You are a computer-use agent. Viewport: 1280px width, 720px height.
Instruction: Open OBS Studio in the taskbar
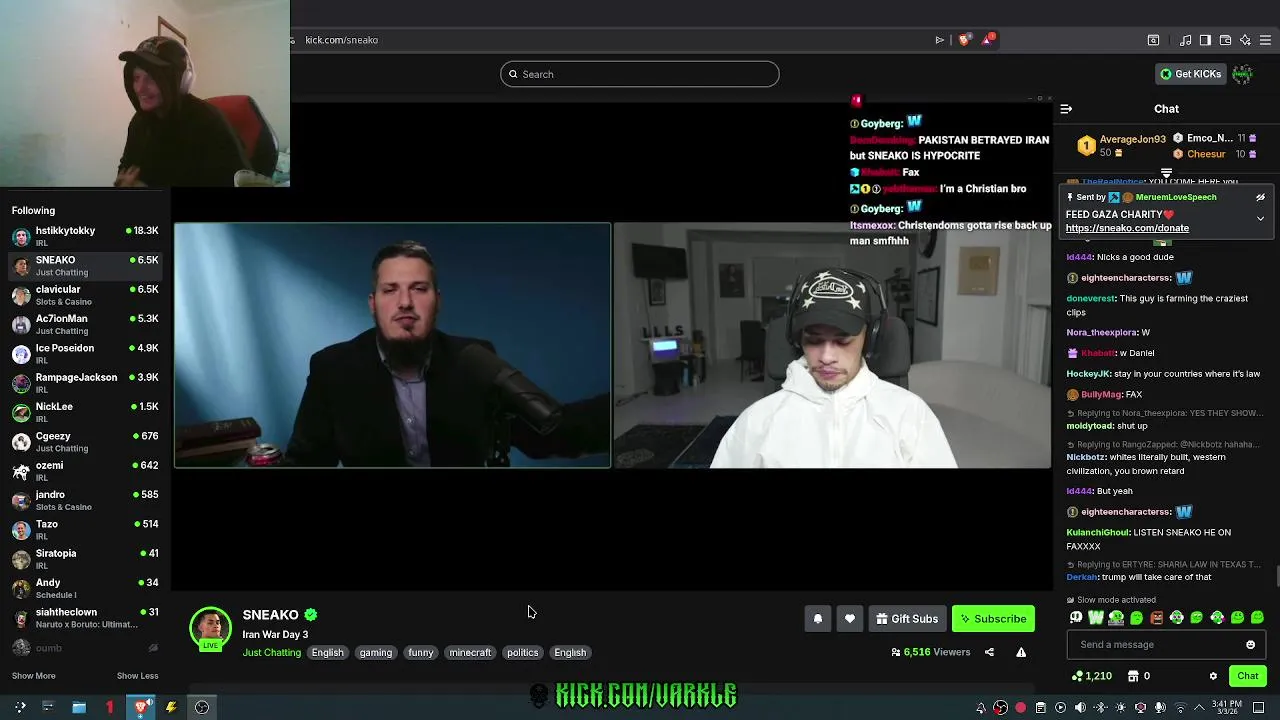202,707
